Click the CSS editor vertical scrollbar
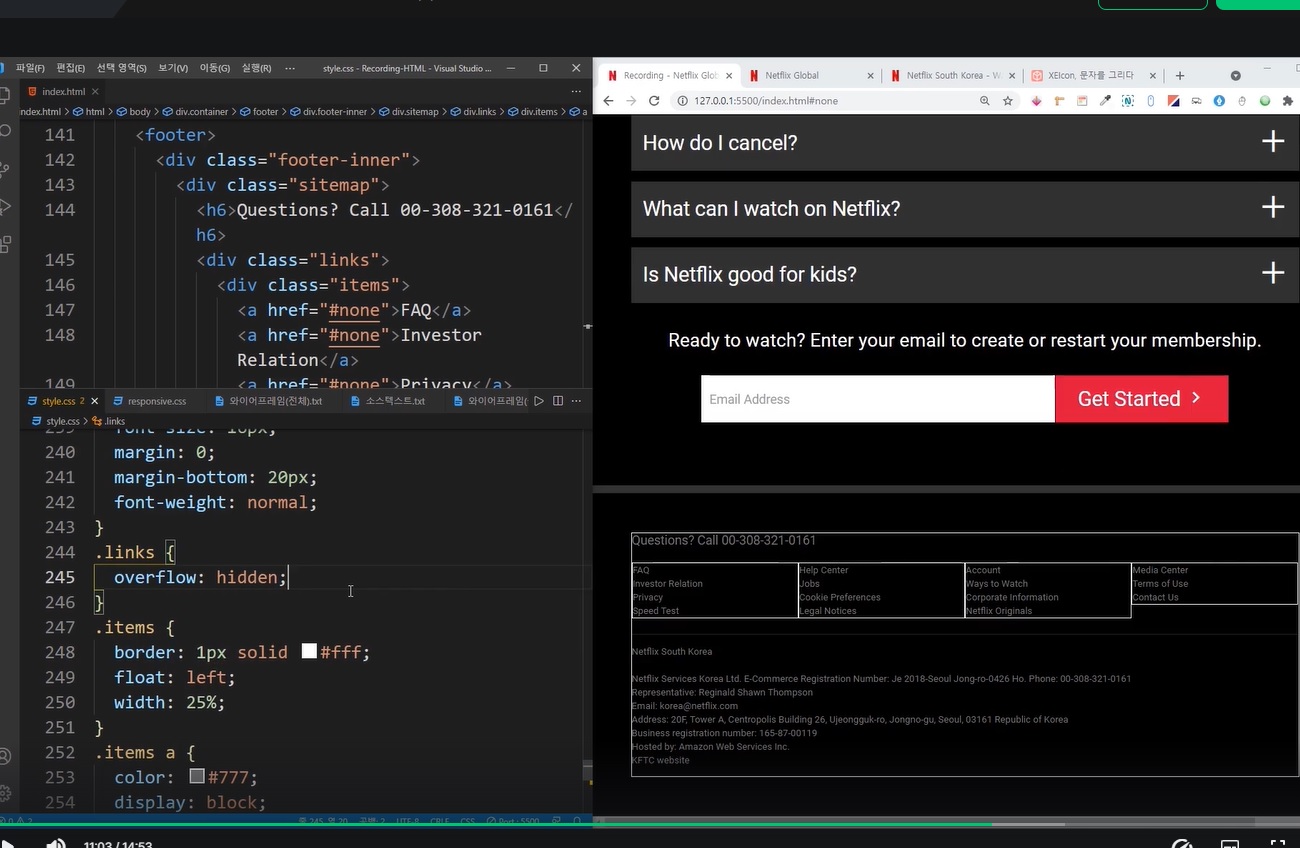Viewport: 1300px width, 848px height. pyautogui.click(x=587, y=771)
